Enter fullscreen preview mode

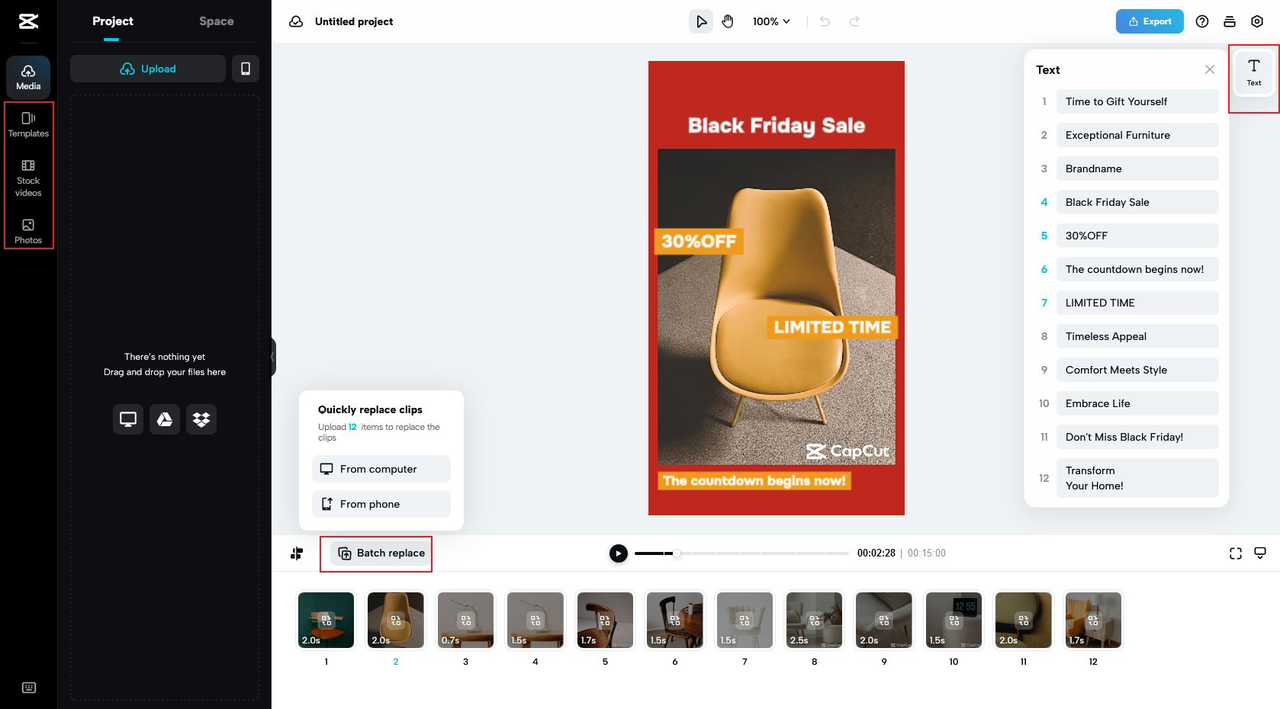click(1235, 553)
